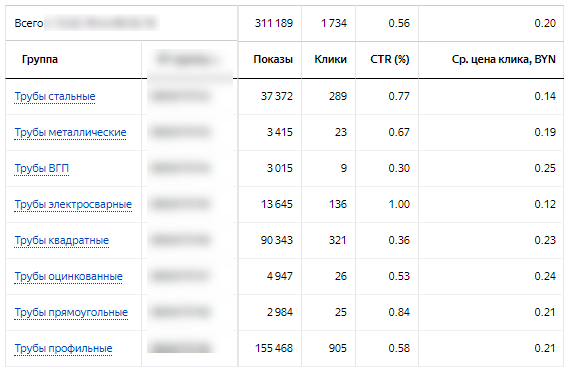The image size is (571, 372).
Task: Select total CTR value 0.56
Action: [x=399, y=23]
